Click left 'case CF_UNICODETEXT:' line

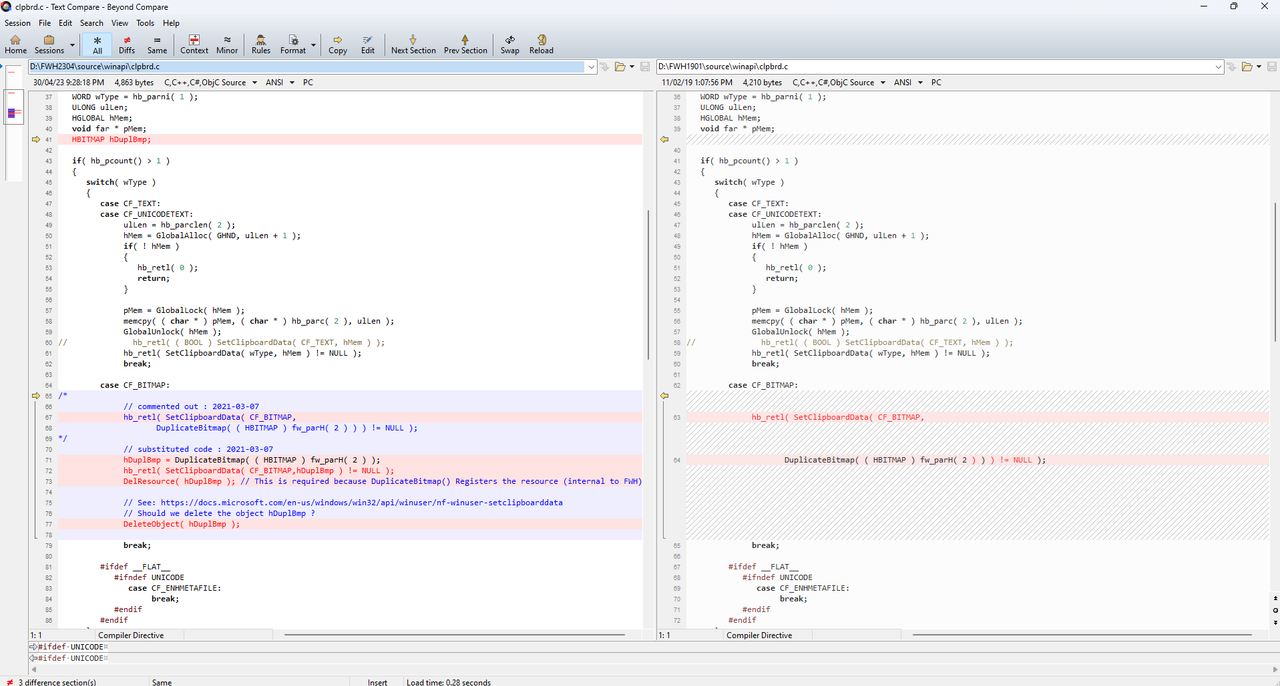tap(146, 214)
